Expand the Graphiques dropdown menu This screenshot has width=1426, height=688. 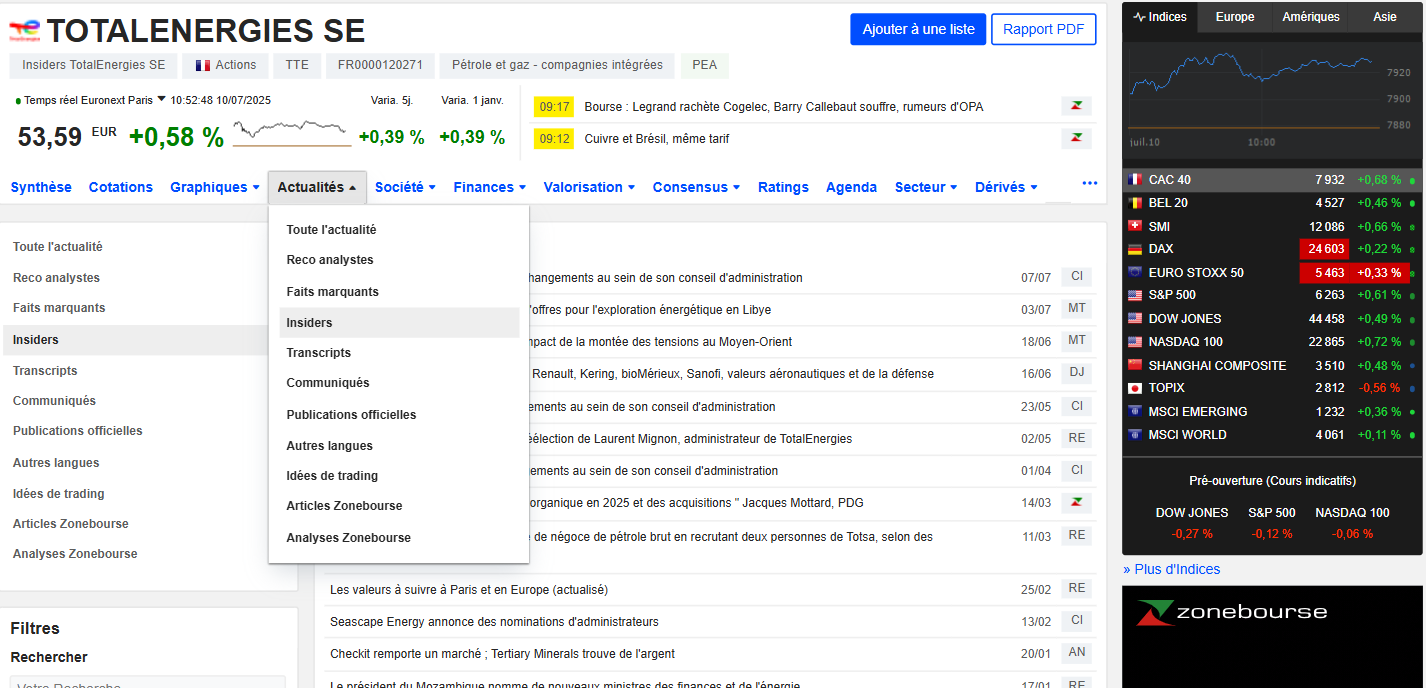(x=214, y=187)
